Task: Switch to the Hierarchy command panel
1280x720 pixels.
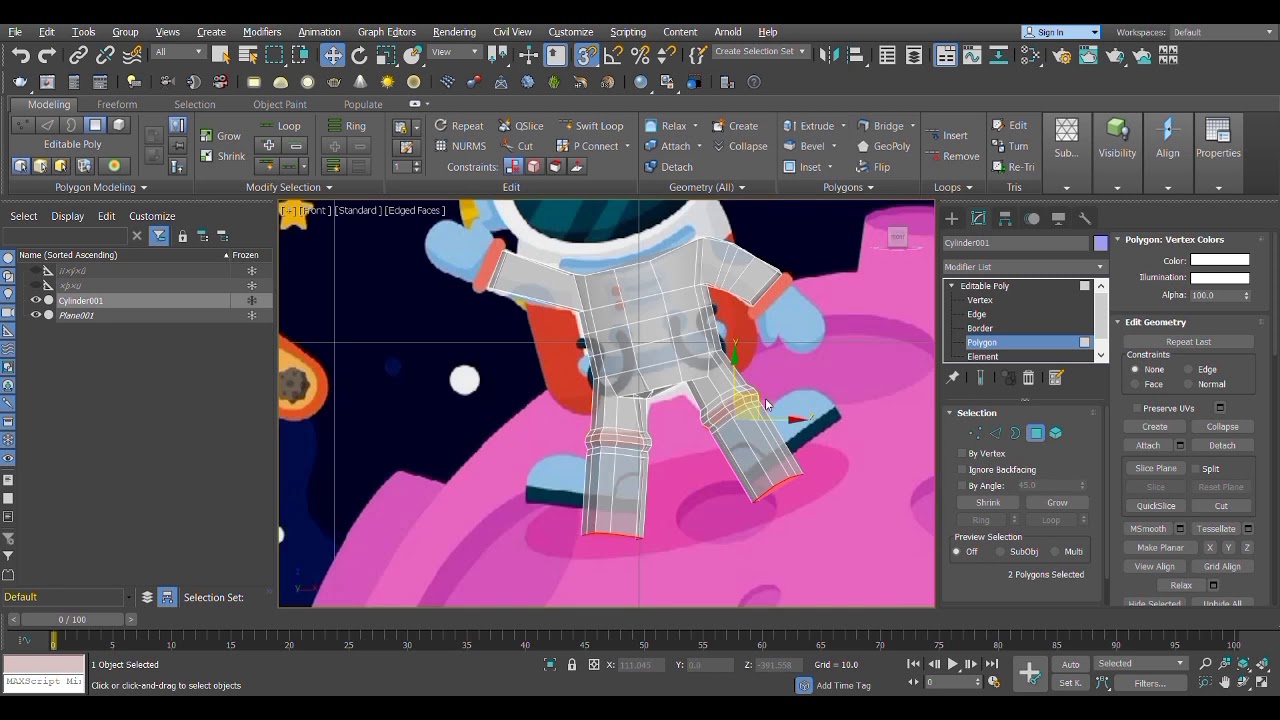Action: (1005, 218)
